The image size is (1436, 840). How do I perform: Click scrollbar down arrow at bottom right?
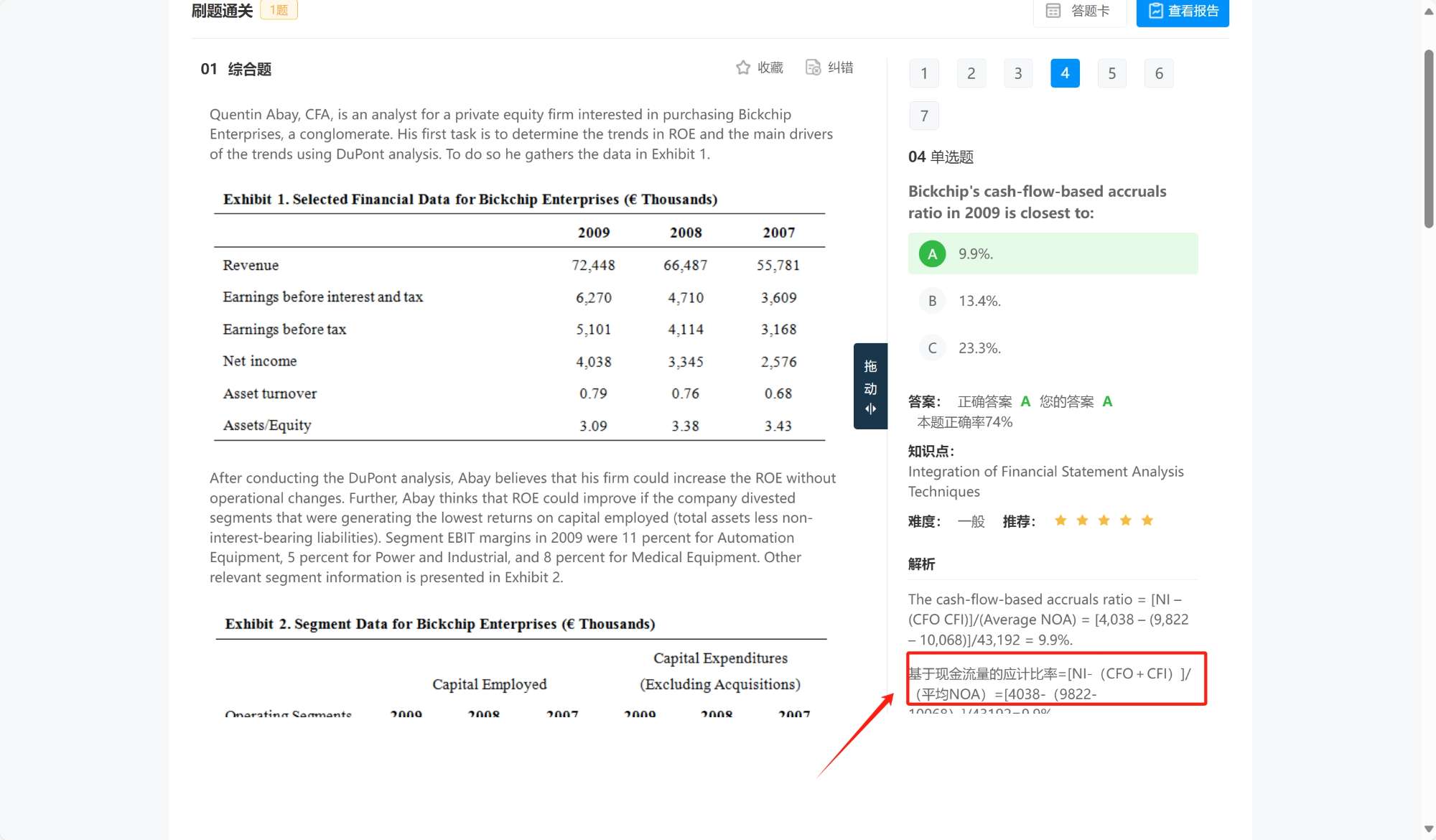tap(1428, 829)
